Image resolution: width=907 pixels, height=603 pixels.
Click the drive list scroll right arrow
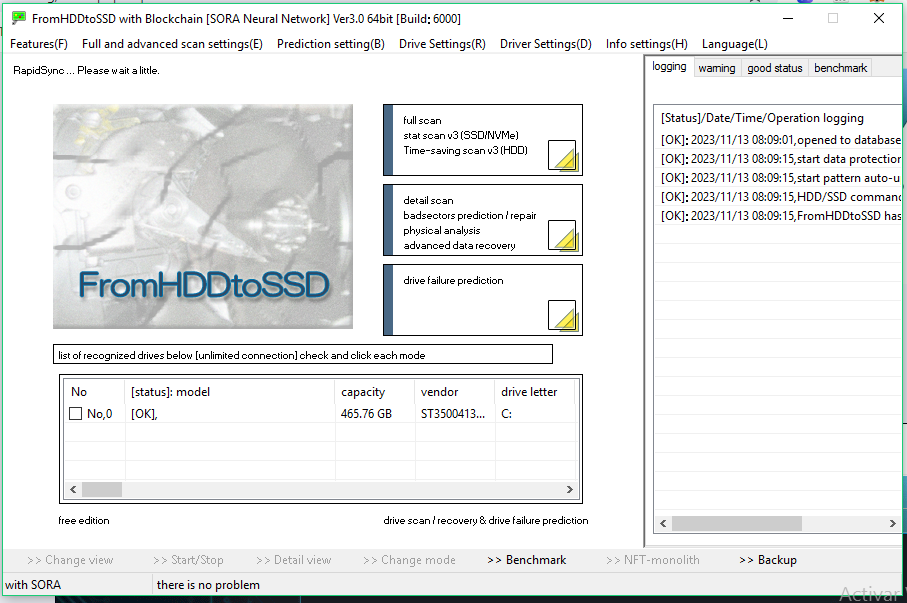[x=570, y=490]
